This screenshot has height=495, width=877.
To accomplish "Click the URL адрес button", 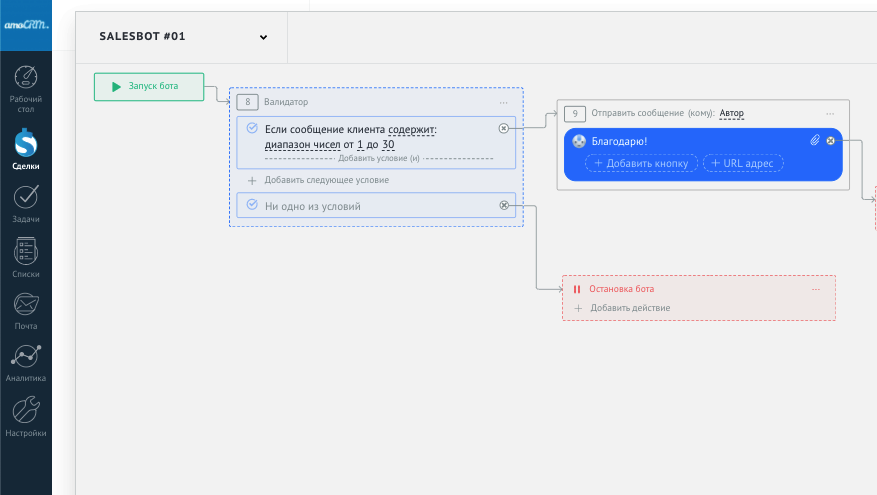I will coord(742,163).
